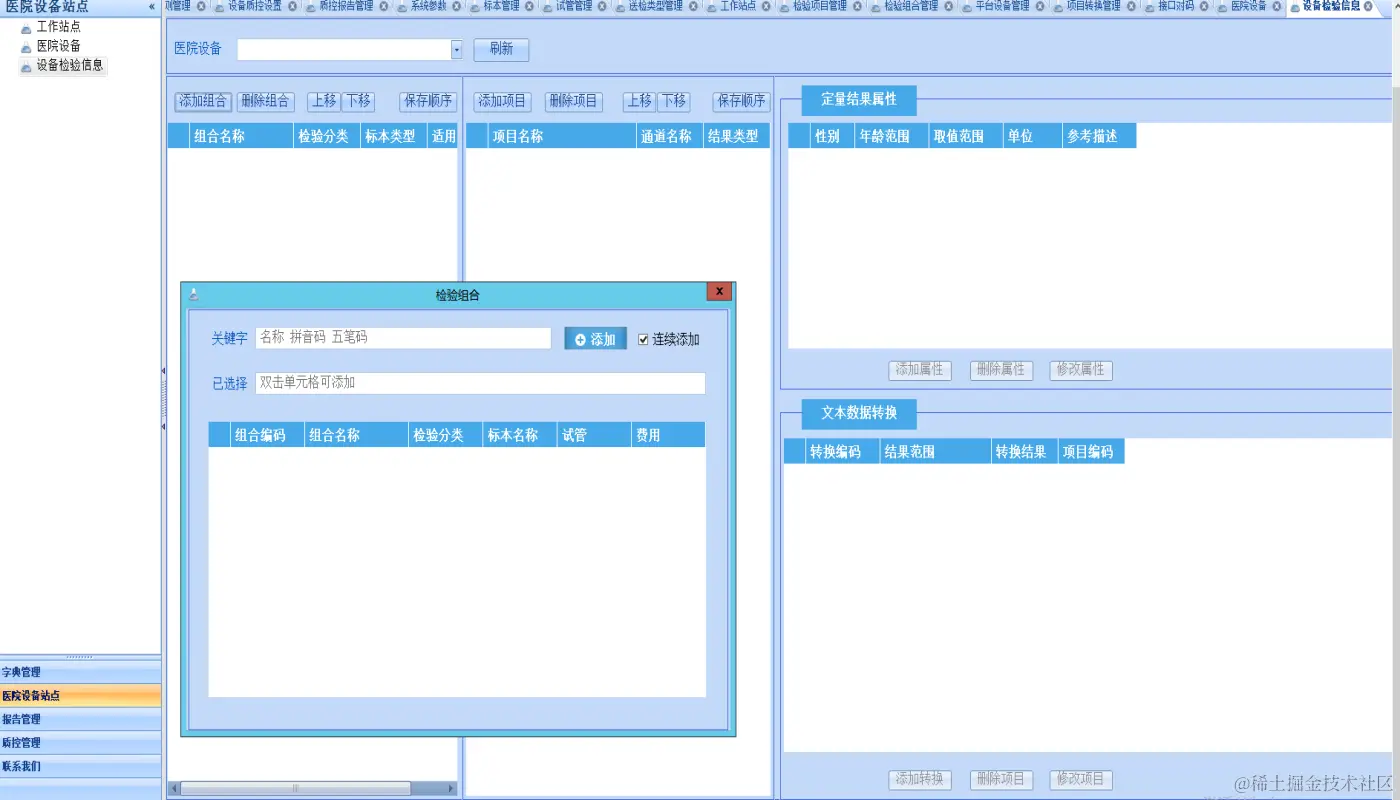This screenshot has width=1400, height=800.
Task: Open the 联系我们 accordion section
Action: pyautogui.click(x=80, y=766)
